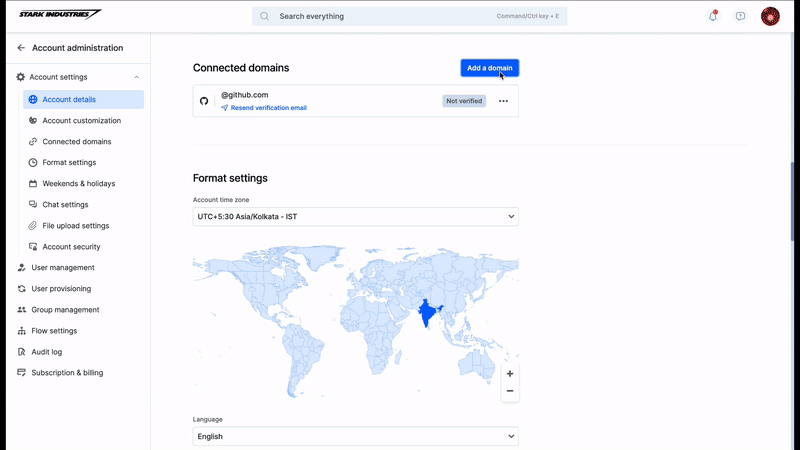Go to Account customization
The width and height of the screenshot is (800, 450).
coord(82,120)
